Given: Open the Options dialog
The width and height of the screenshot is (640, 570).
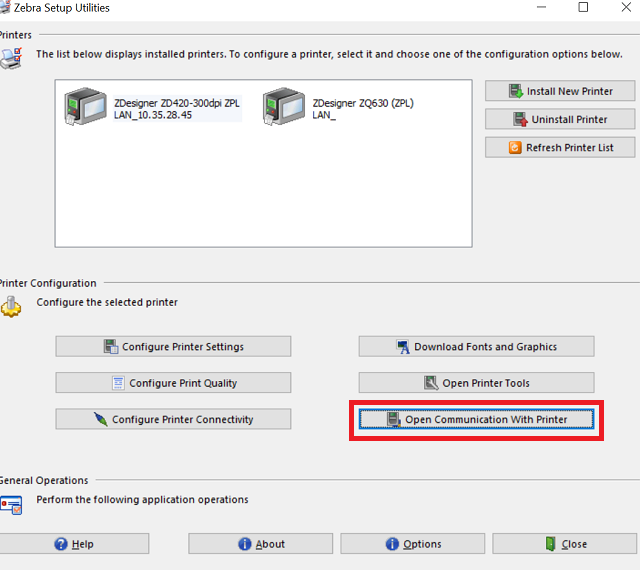Looking at the screenshot, I should tap(412, 544).
